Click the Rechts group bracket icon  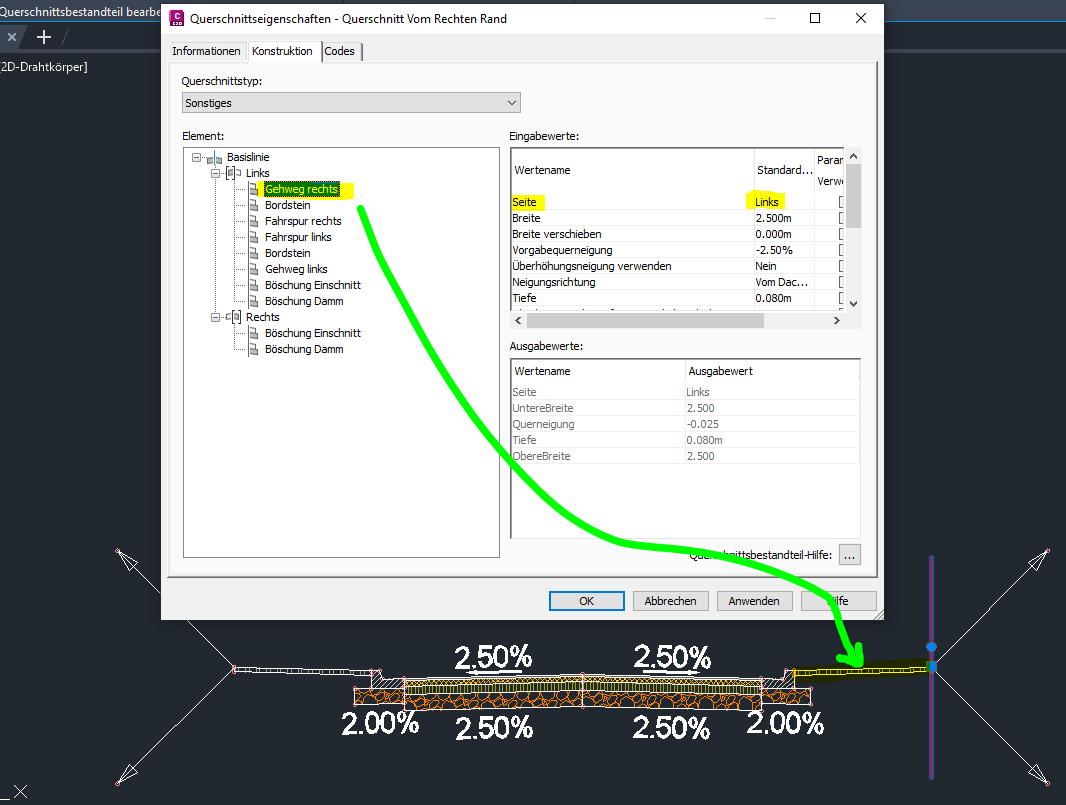234,317
